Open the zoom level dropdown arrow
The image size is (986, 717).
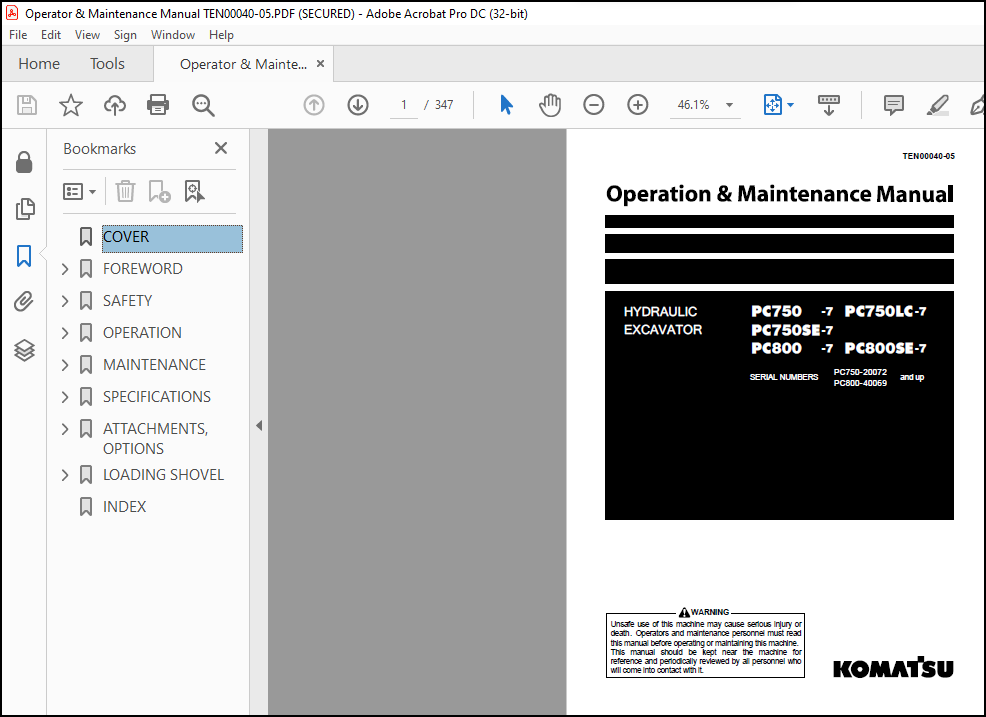(729, 105)
